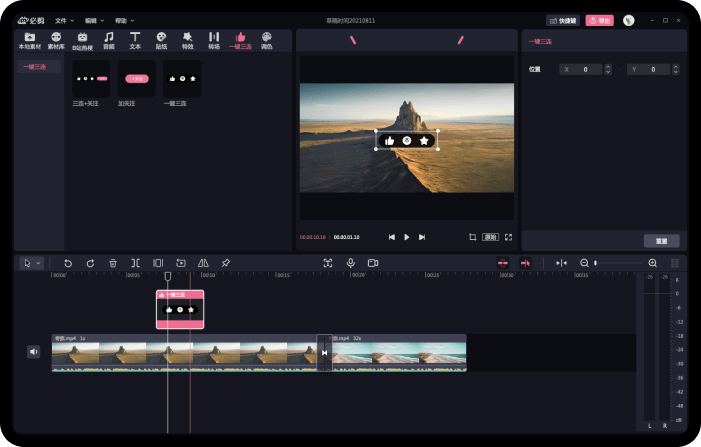Open the 音频 audio tab
Screen dimensions: 701x447
point(108,40)
